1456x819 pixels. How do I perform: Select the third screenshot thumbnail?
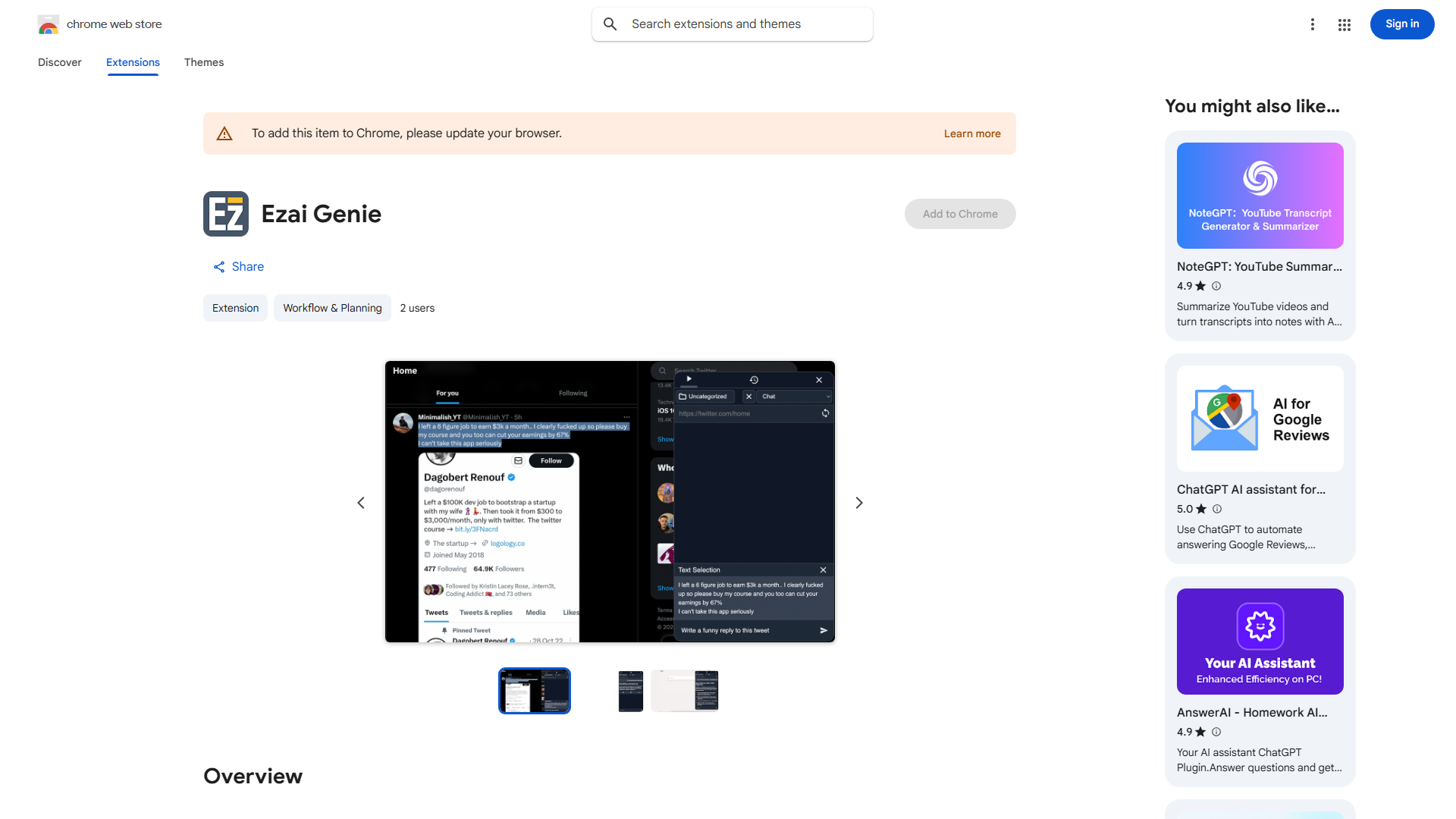coord(684,691)
